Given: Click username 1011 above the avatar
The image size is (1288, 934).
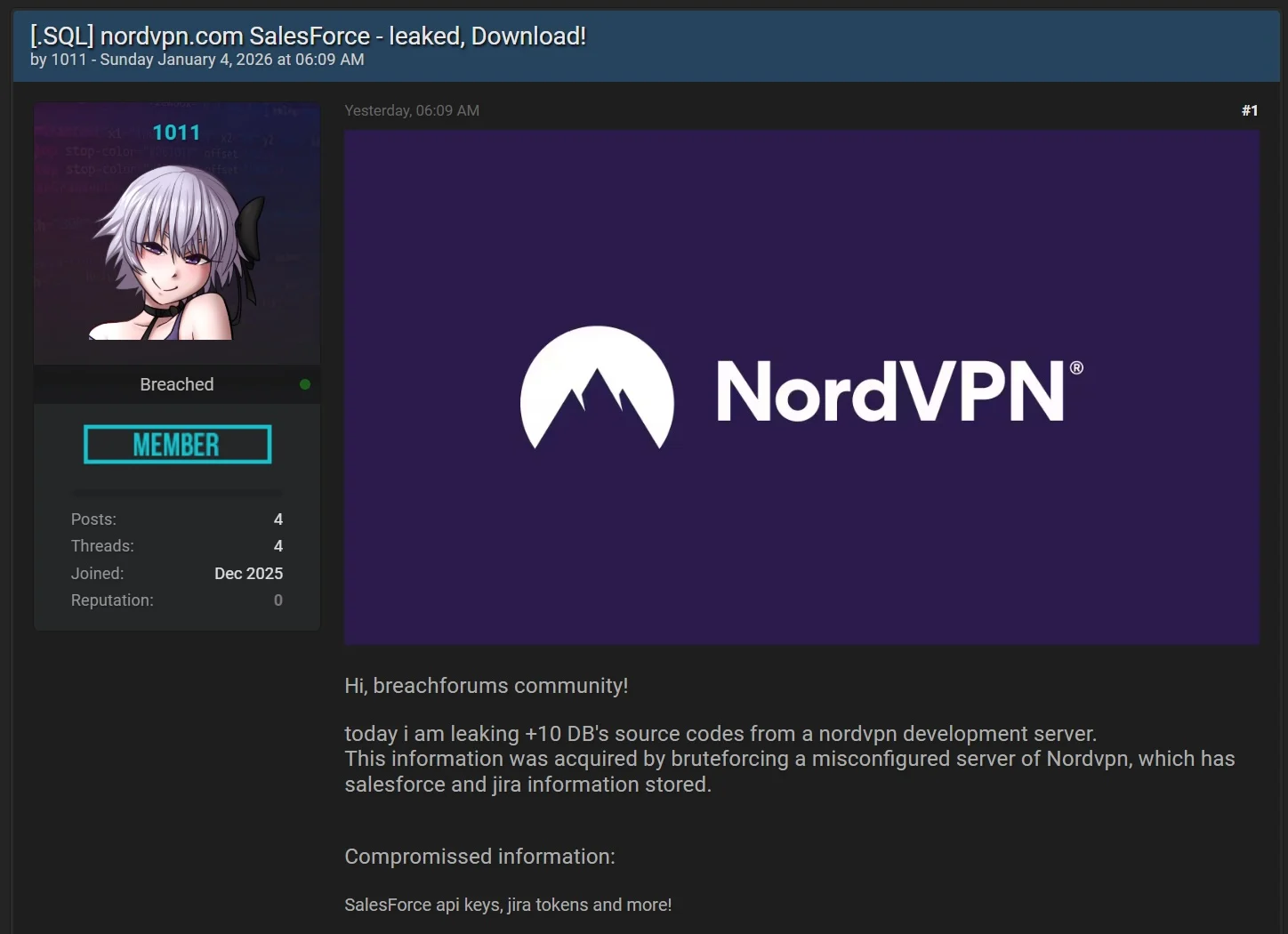Looking at the screenshot, I should pyautogui.click(x=176, y=132).
